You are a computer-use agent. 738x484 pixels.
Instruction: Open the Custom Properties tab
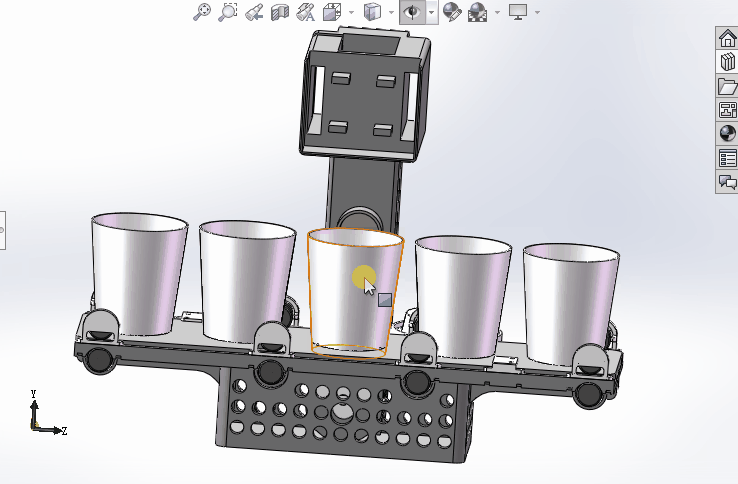[x=727, y=158]
